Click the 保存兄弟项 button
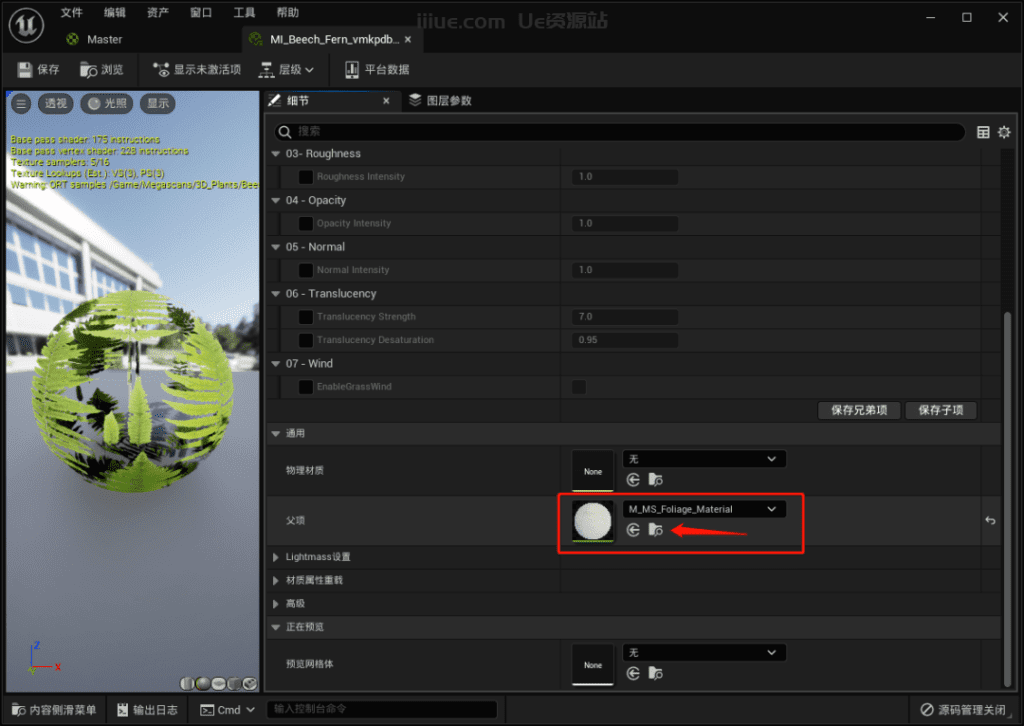Image resolution: width=1024 pixels, height=726 pixels. (x=858, y=410)
